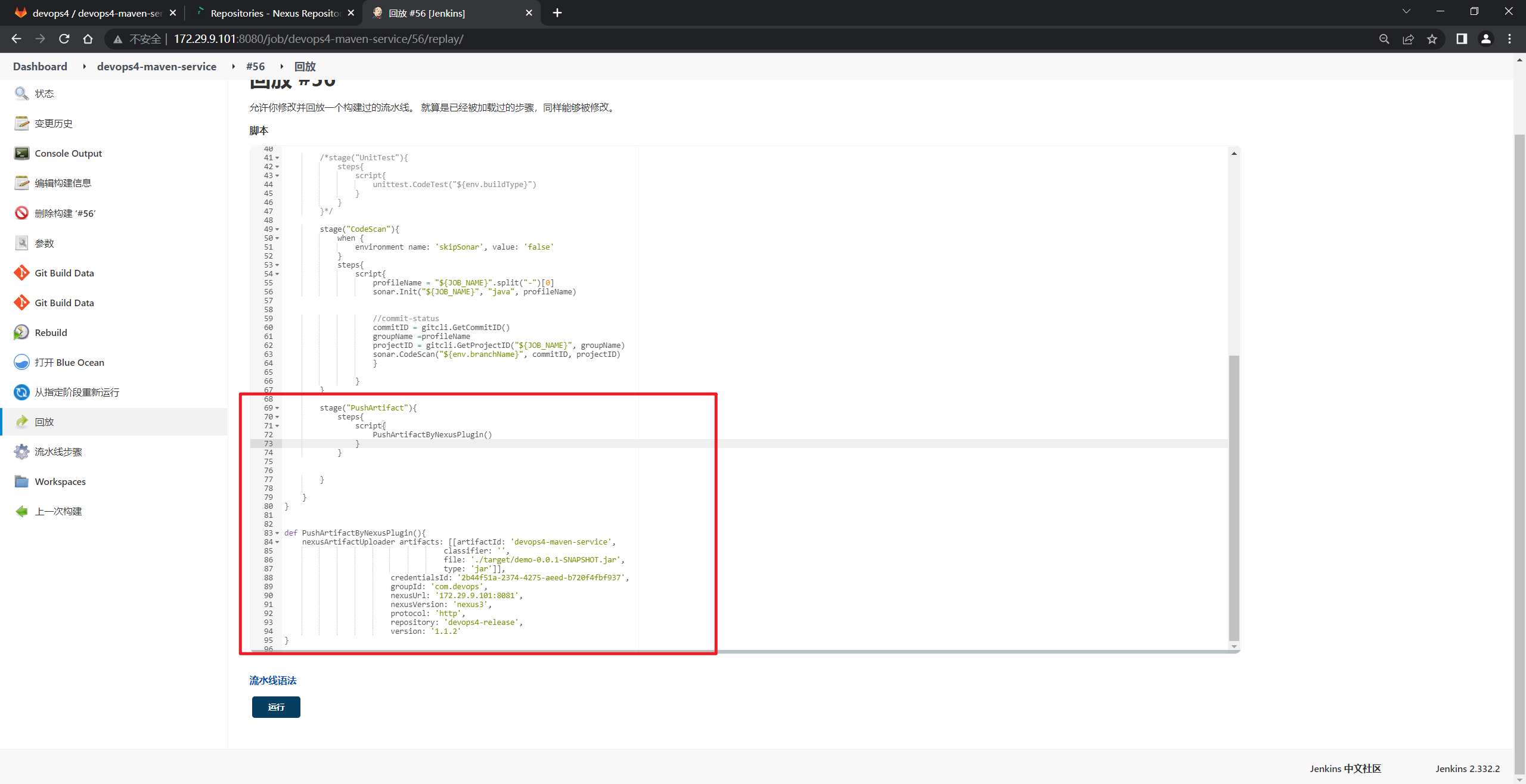Viewport: 1526px width, 784px height.
Task: Click the first Git Build Data icon
Action: point(21,272)
